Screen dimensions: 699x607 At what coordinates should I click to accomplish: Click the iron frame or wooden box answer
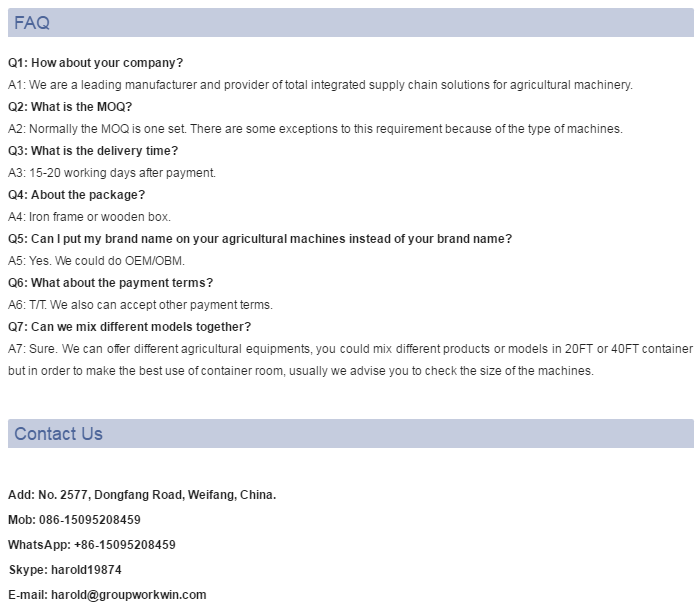point(90,217)
